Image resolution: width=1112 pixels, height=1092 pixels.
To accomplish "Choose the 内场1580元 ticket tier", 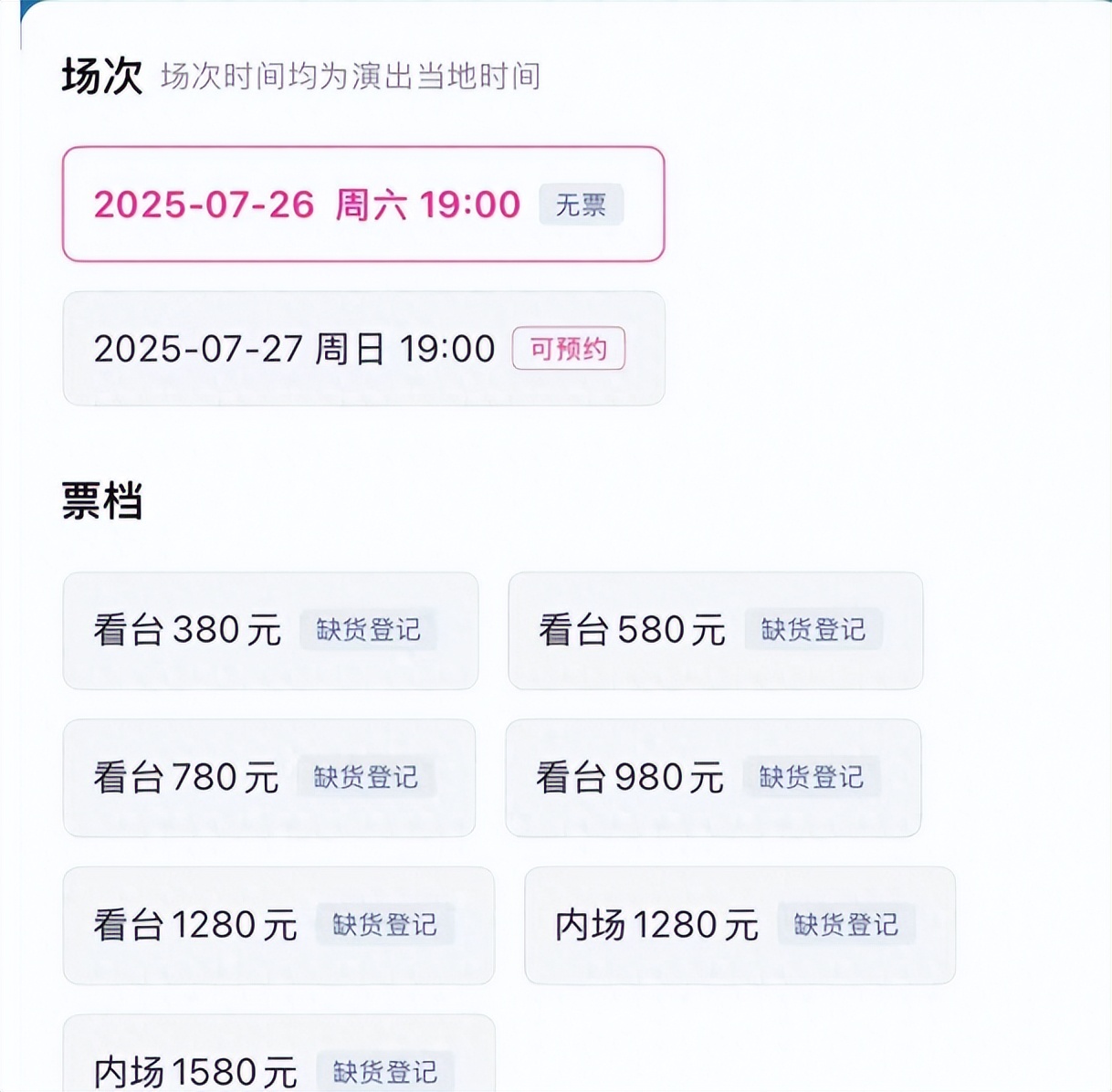I will pos(278,1054).
